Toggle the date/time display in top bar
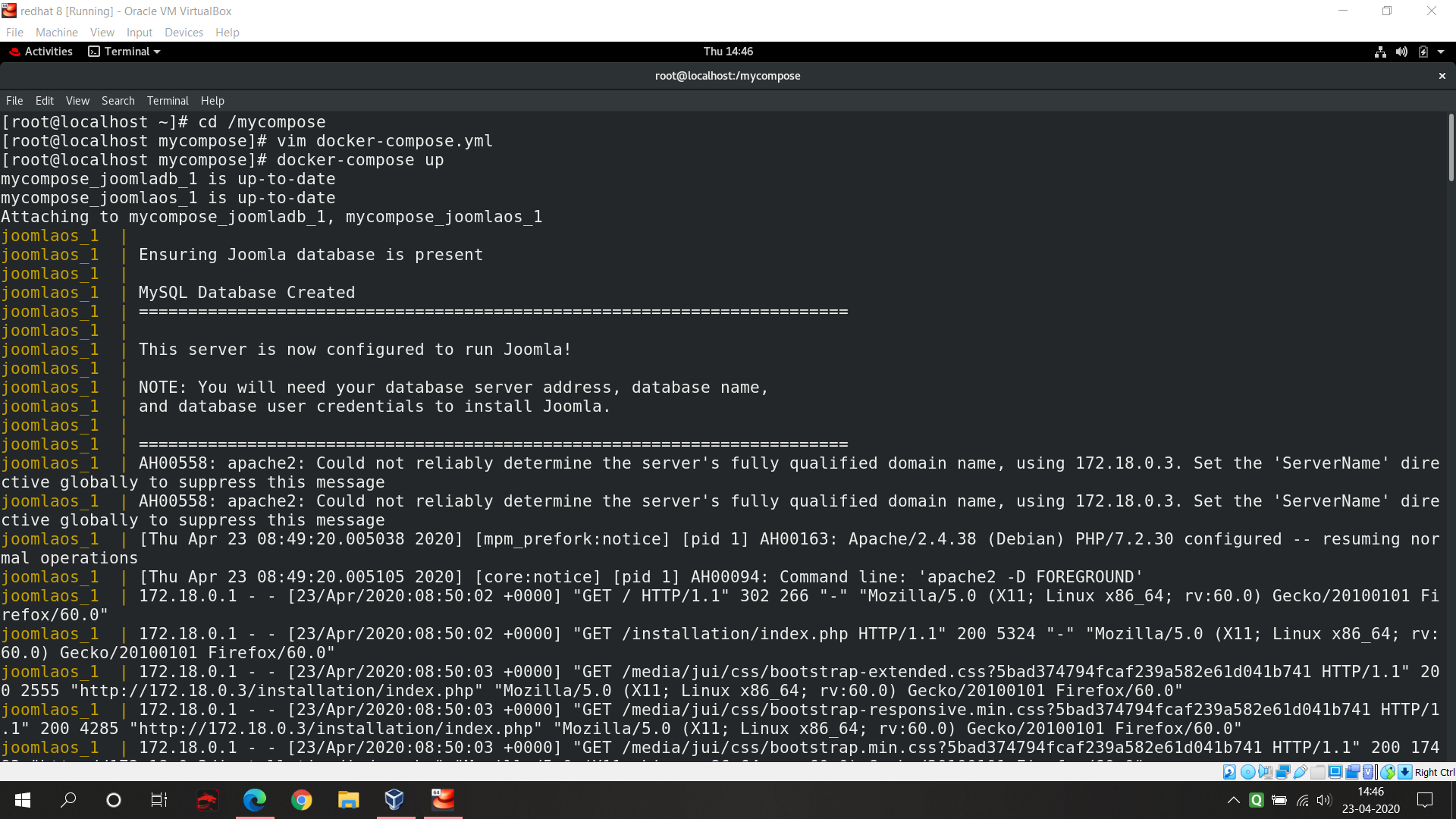1456x819 pixels. click(727, 51)
